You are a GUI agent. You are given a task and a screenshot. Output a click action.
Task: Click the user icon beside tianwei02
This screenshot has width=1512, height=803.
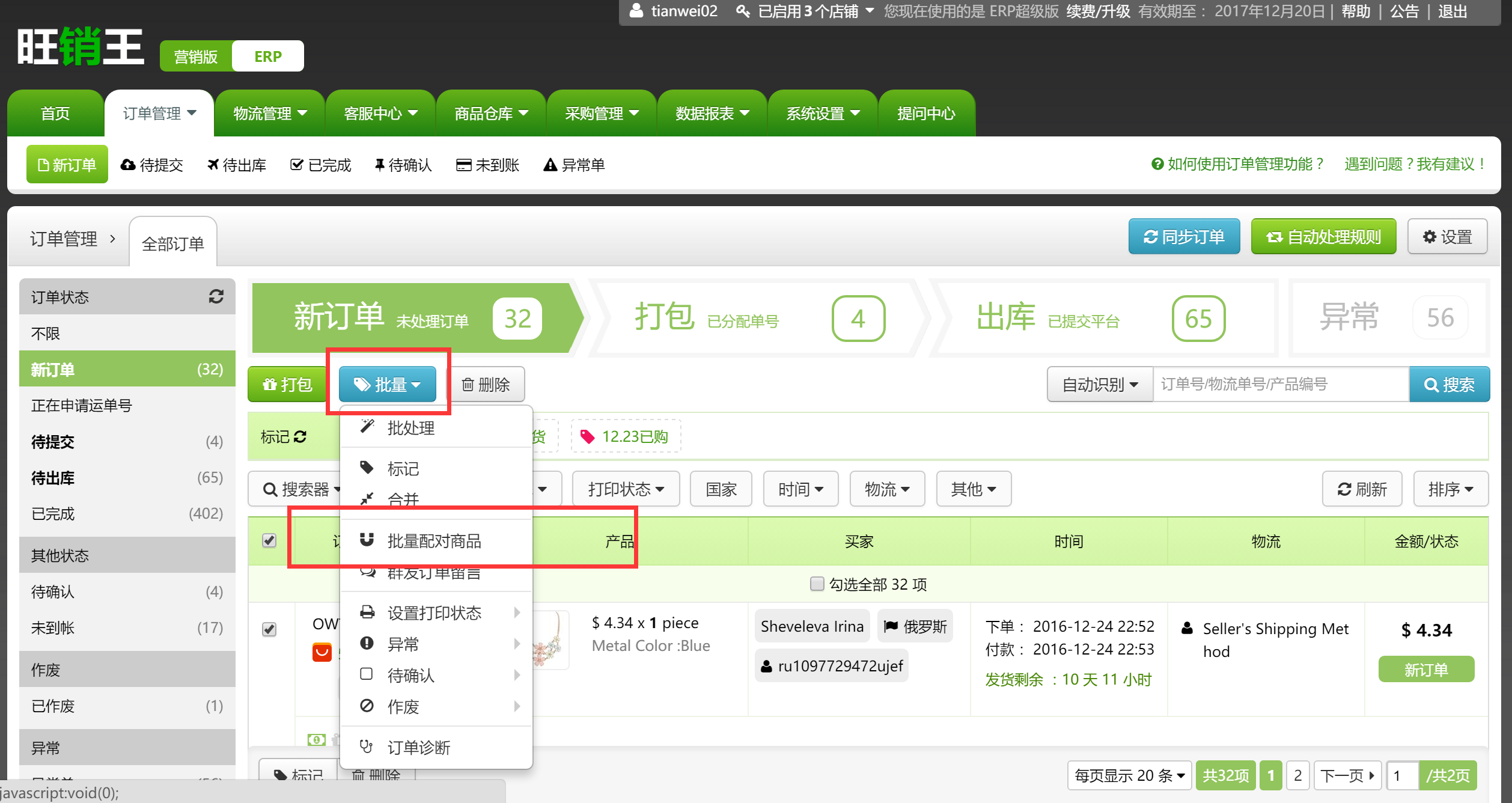pos(636,11)
